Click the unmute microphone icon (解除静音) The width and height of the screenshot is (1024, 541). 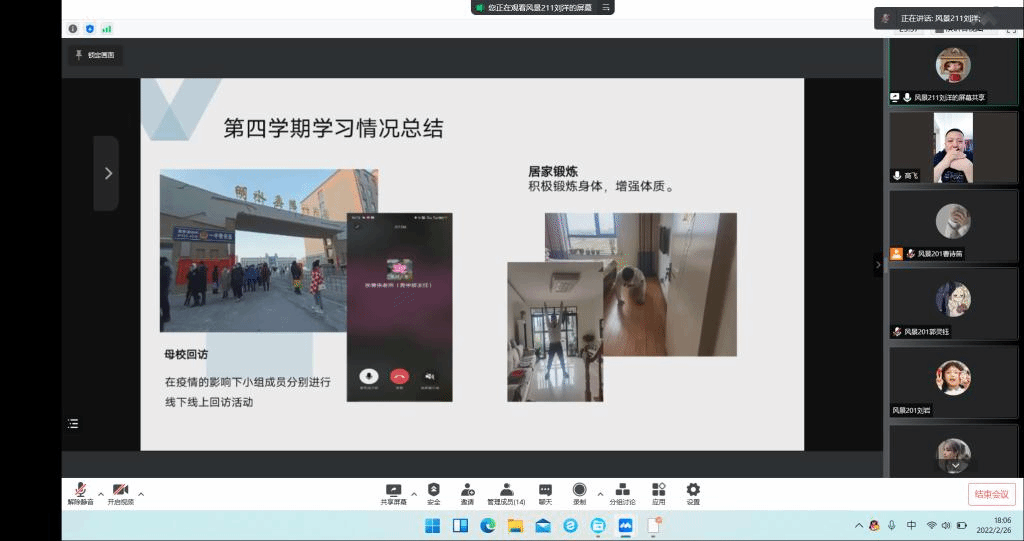80,489
